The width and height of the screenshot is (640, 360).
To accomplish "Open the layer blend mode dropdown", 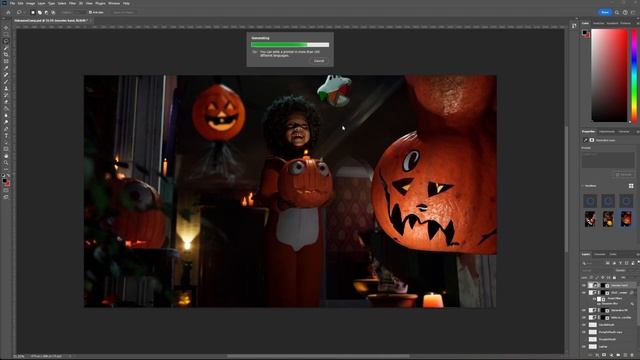I will [x=596, y=270].
